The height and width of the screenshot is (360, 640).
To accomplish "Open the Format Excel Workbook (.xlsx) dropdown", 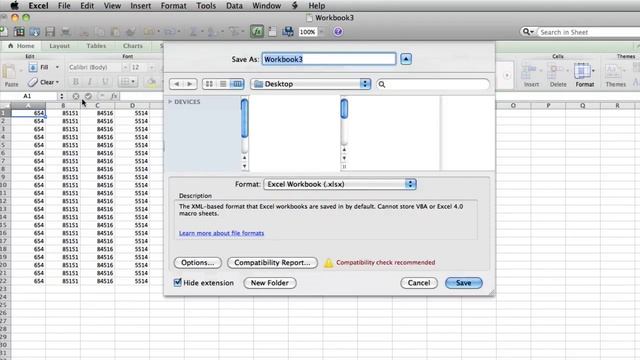I will click(x=340, y=184).
